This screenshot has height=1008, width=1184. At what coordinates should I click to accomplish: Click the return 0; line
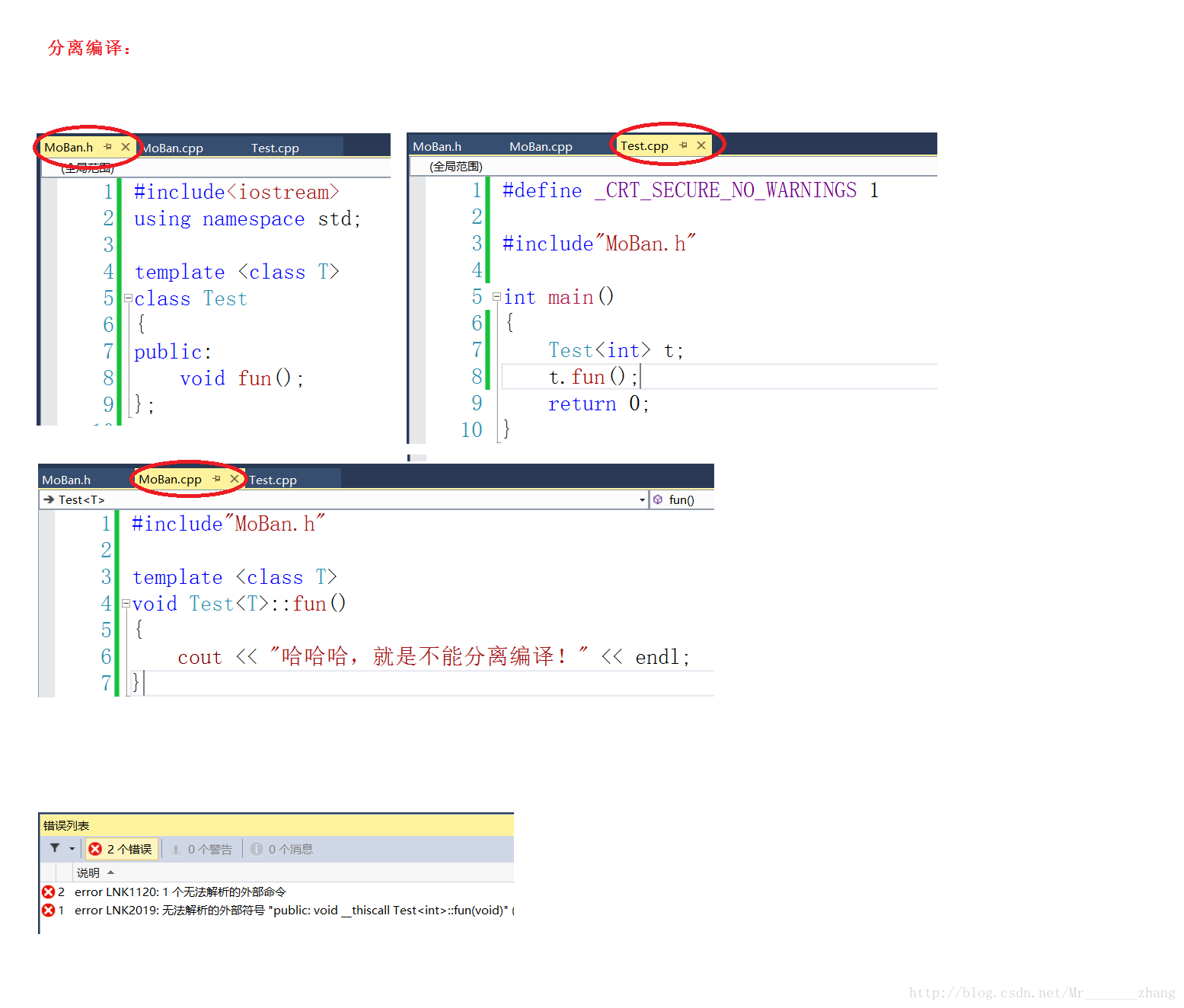(598, 404)
